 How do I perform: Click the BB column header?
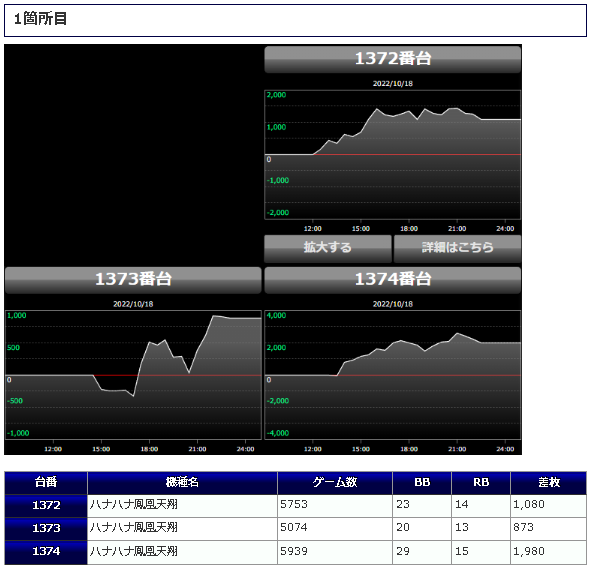[x=422, y=483]
